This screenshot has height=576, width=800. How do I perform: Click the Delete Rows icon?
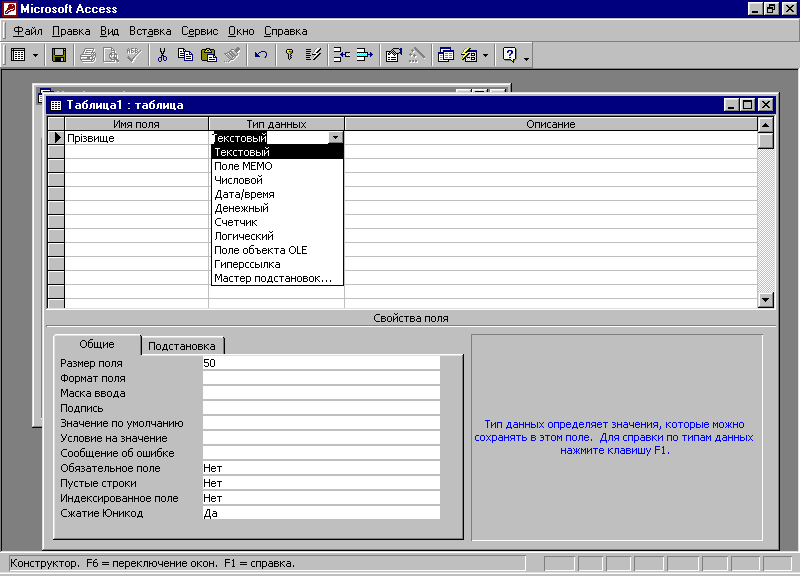pyautogui.click(x=364, y=55)
